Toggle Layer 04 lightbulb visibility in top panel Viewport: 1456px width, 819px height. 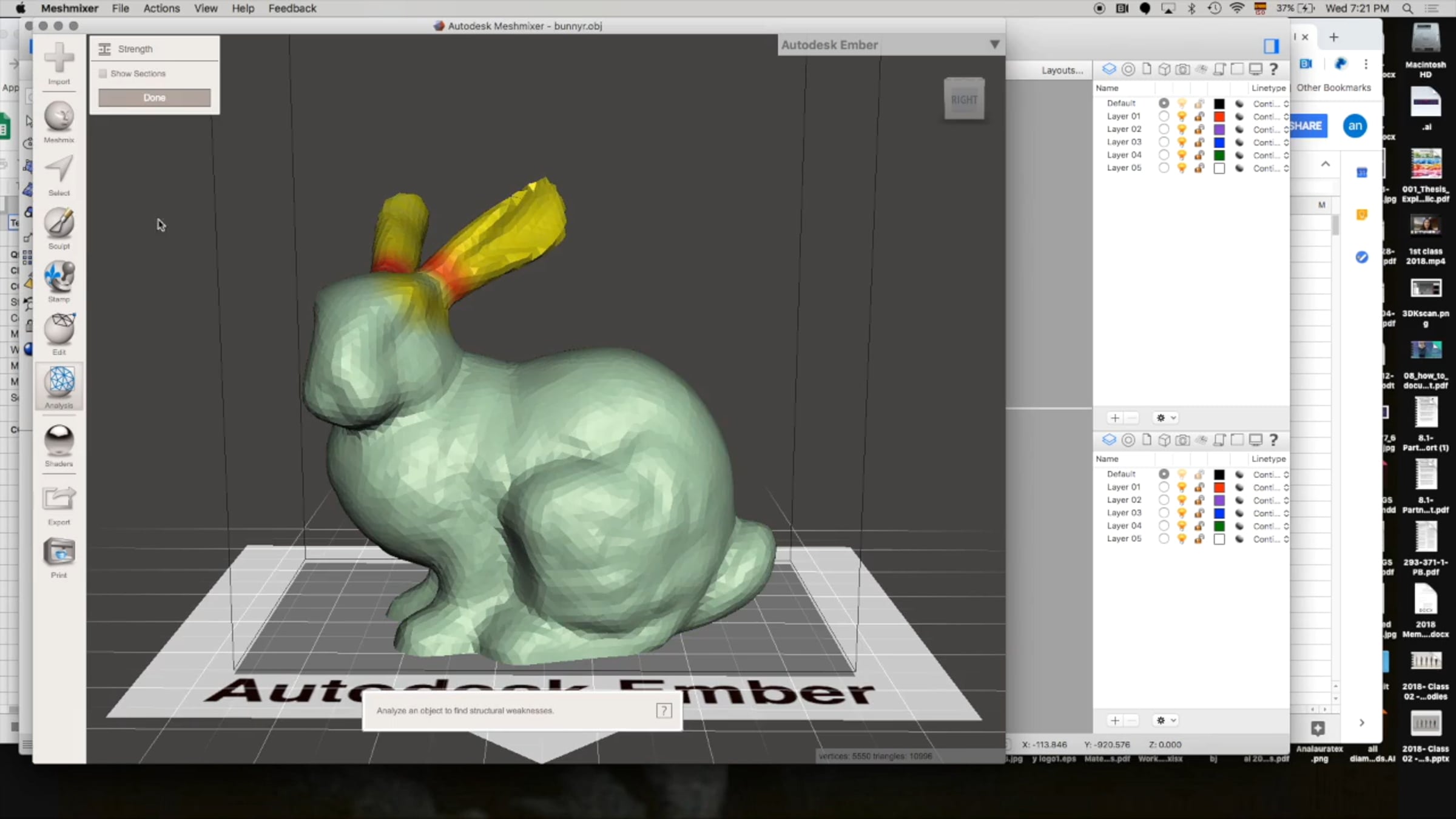point(1181,155)
